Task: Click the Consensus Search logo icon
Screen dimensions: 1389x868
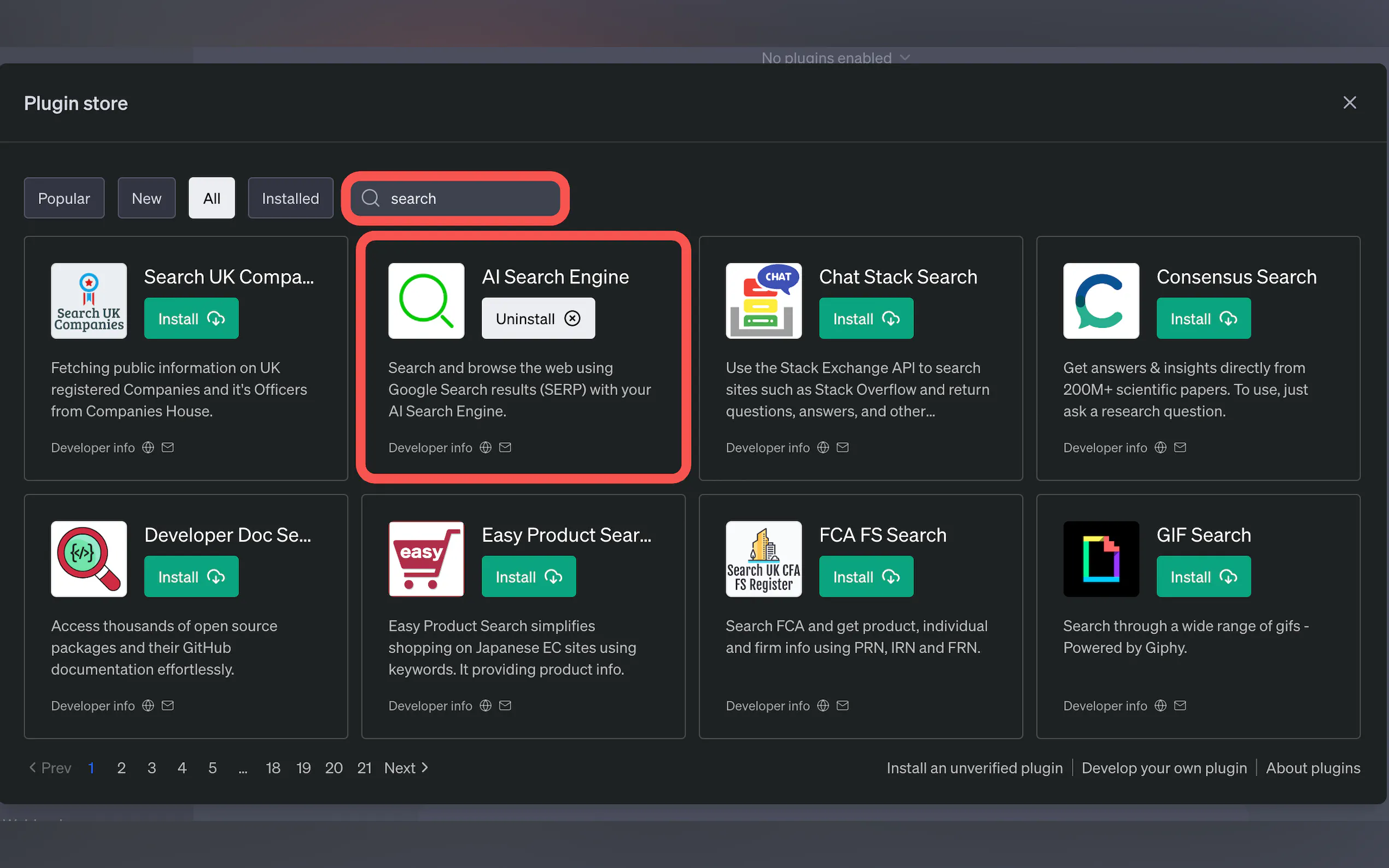Action: tap(1100, 301)
